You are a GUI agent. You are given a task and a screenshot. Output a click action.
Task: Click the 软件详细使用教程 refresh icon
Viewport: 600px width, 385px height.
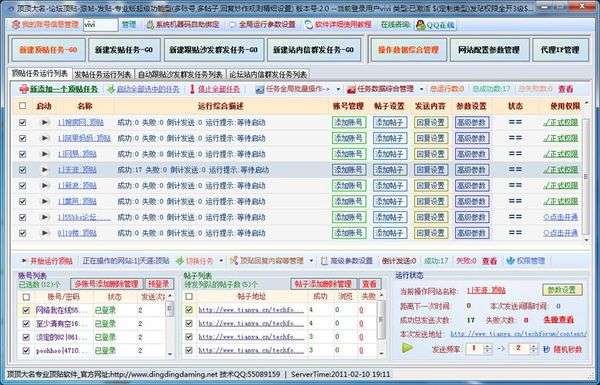click(308, 24)
